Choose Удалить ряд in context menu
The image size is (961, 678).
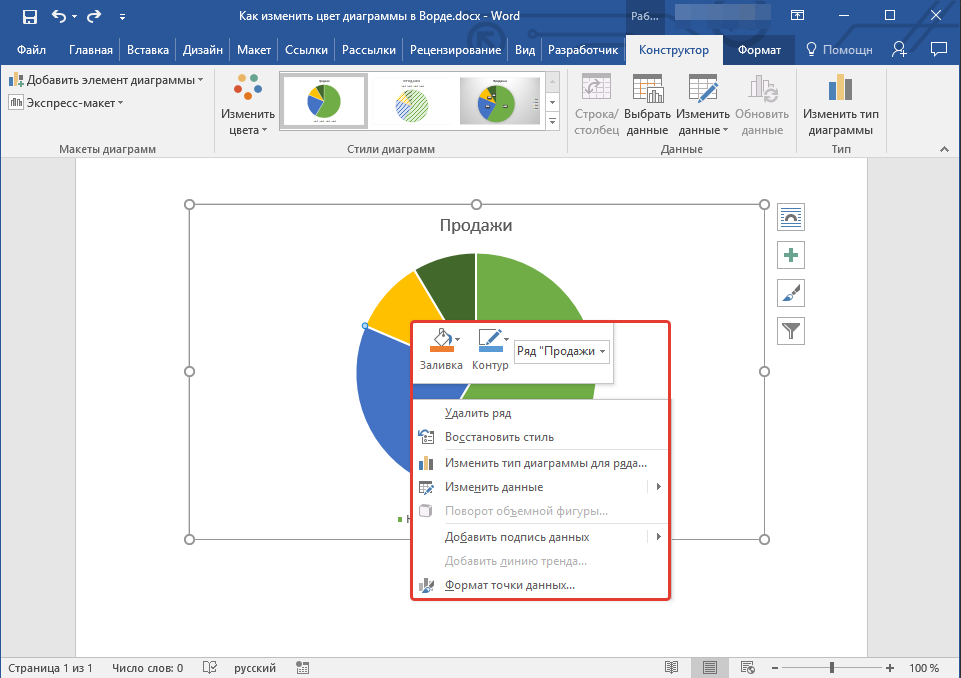click(540, 413)
